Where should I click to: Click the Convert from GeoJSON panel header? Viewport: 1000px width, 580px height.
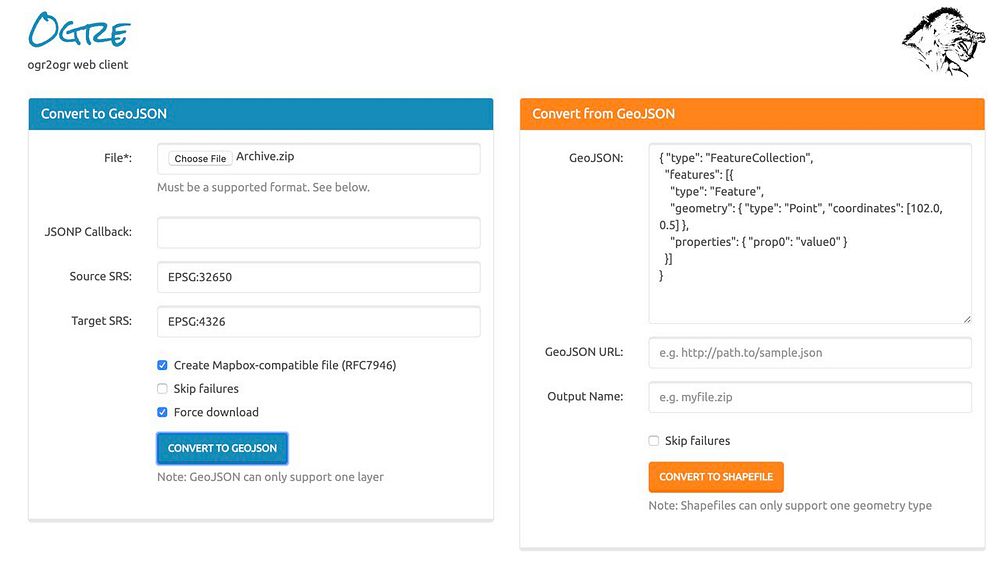pyautogui.click(x=752, y=114)
